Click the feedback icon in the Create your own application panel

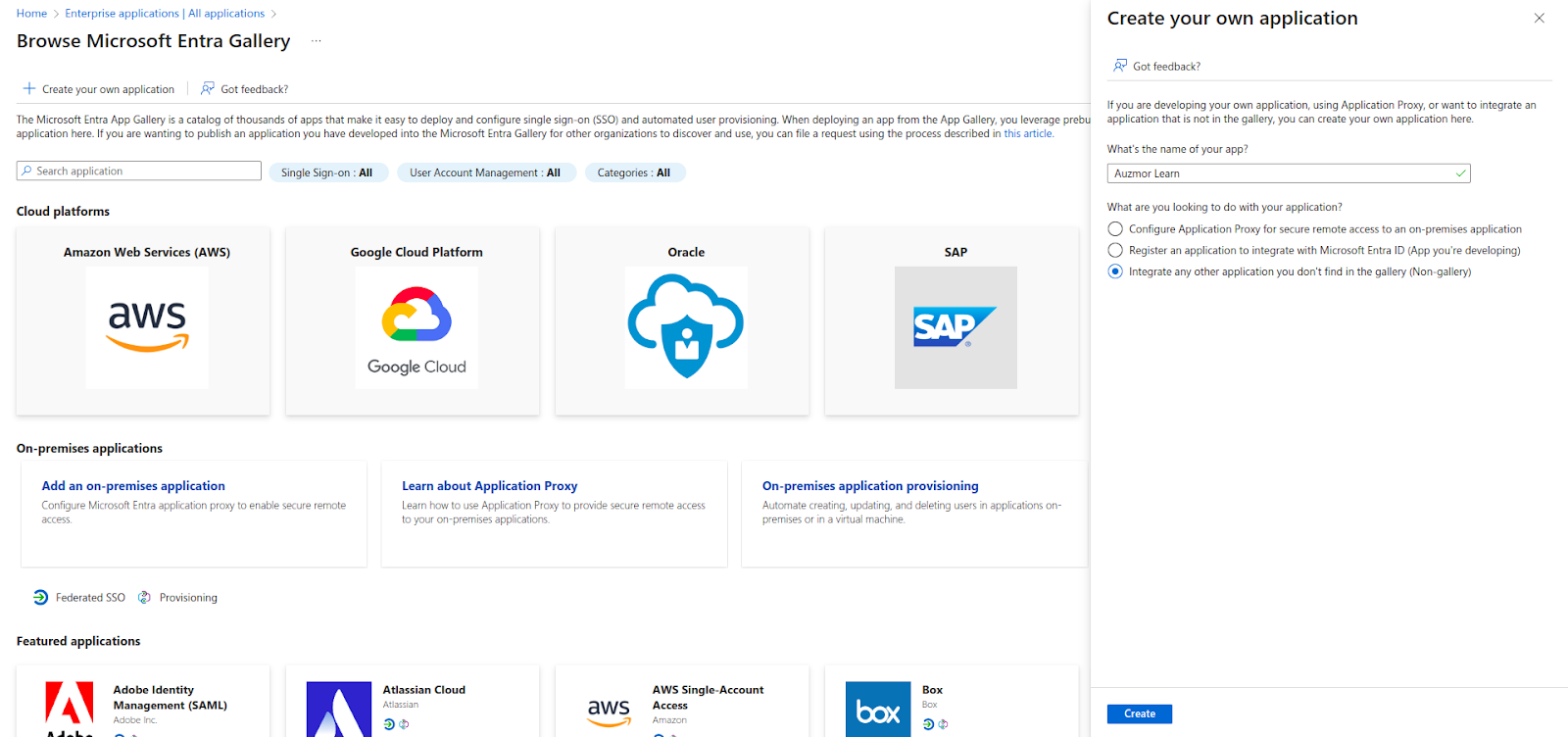(x=1120, y=66)
